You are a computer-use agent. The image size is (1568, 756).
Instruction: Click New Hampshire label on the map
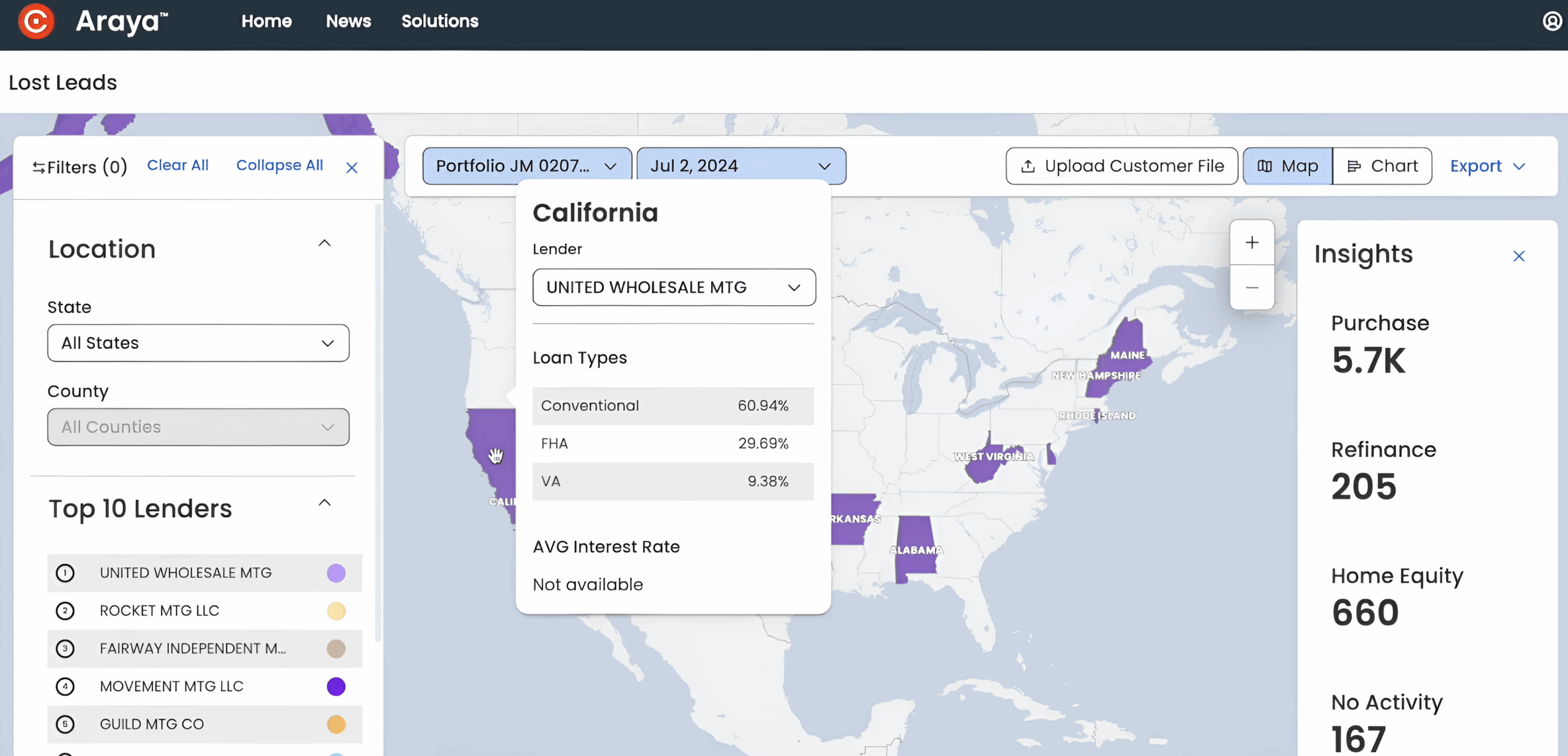click(1096, 376)
